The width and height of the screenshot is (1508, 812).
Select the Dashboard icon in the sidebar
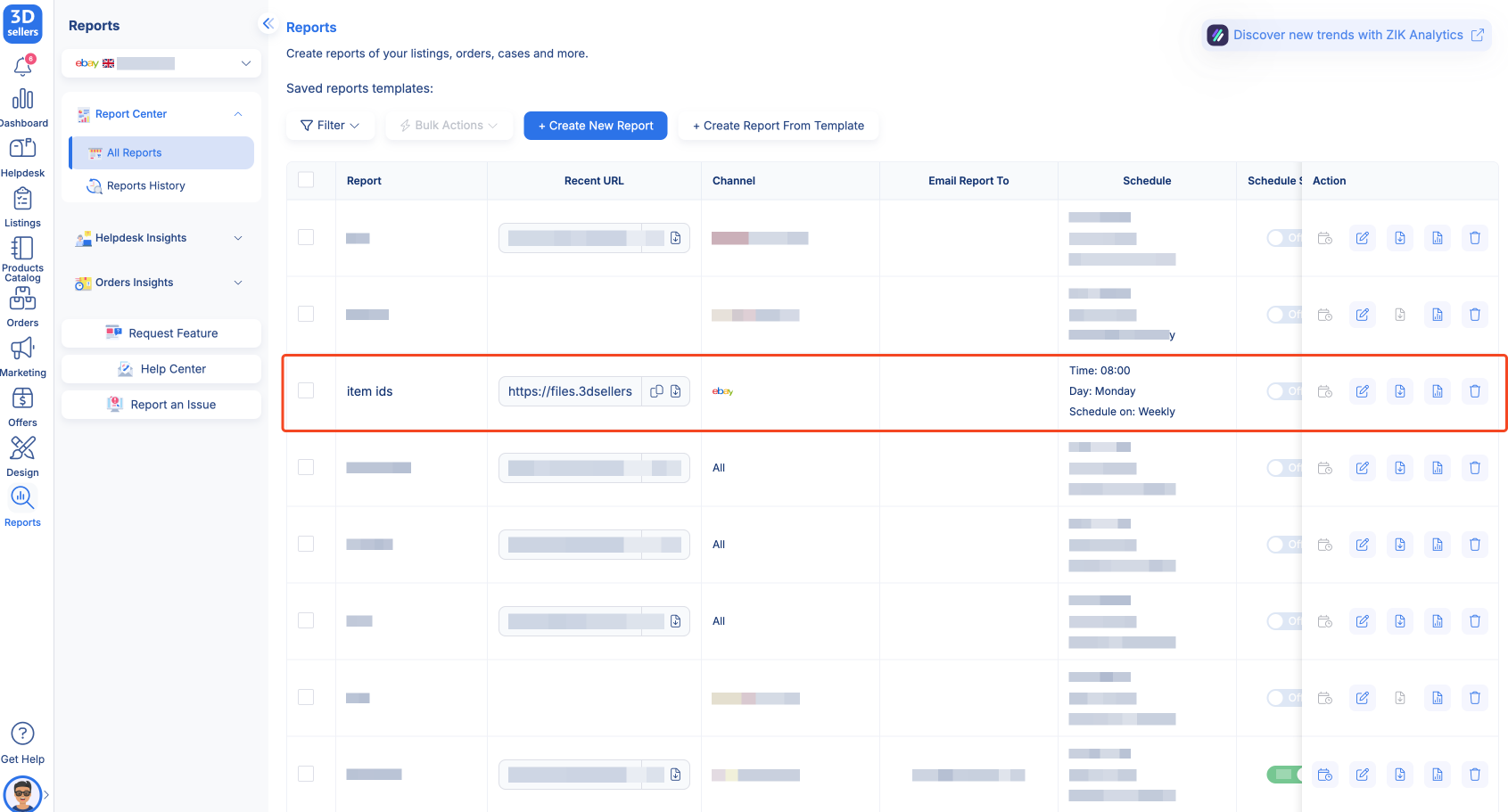(22, 101)
